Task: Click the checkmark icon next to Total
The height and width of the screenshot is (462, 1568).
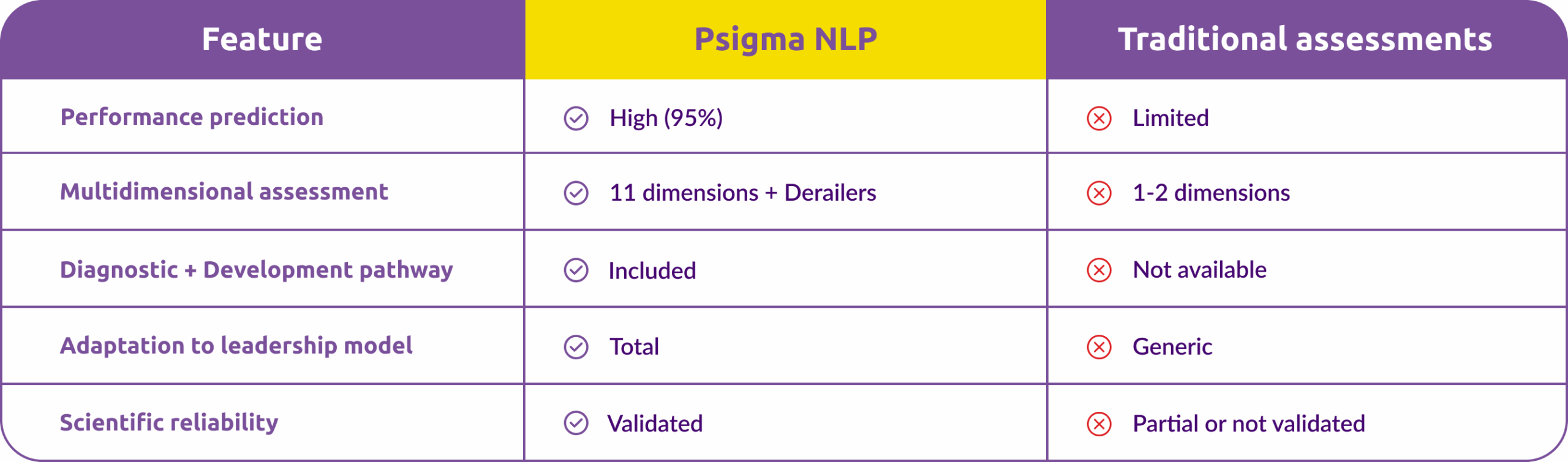Action: tap(576, 347)
